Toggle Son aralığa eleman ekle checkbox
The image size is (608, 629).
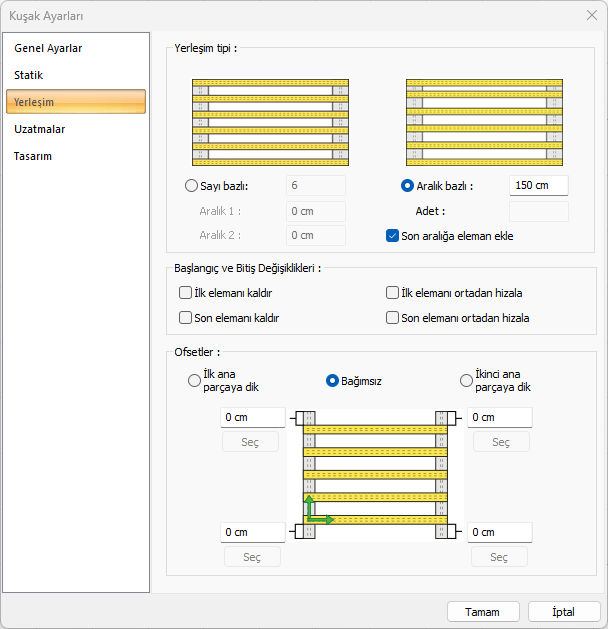393,236
